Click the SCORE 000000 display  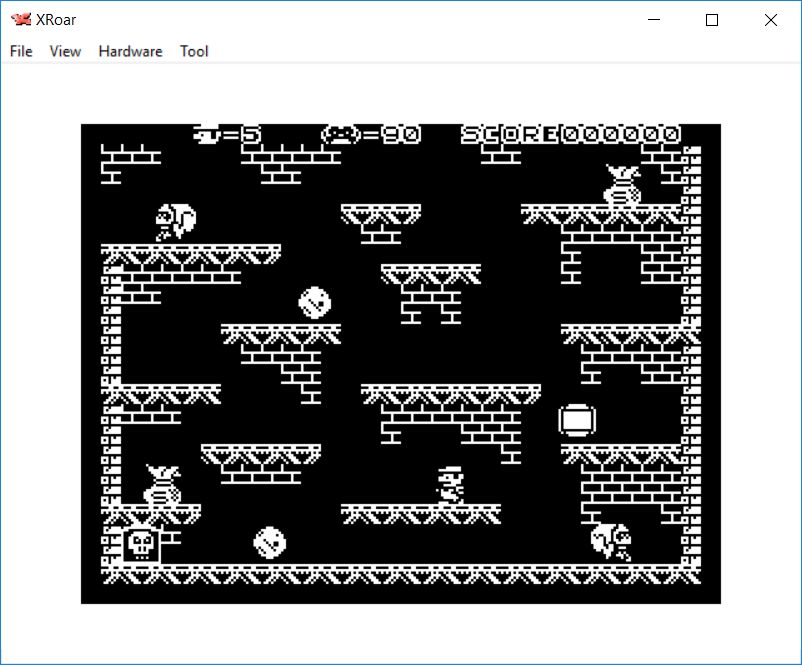pyautogui.click(x=570, y=134)
